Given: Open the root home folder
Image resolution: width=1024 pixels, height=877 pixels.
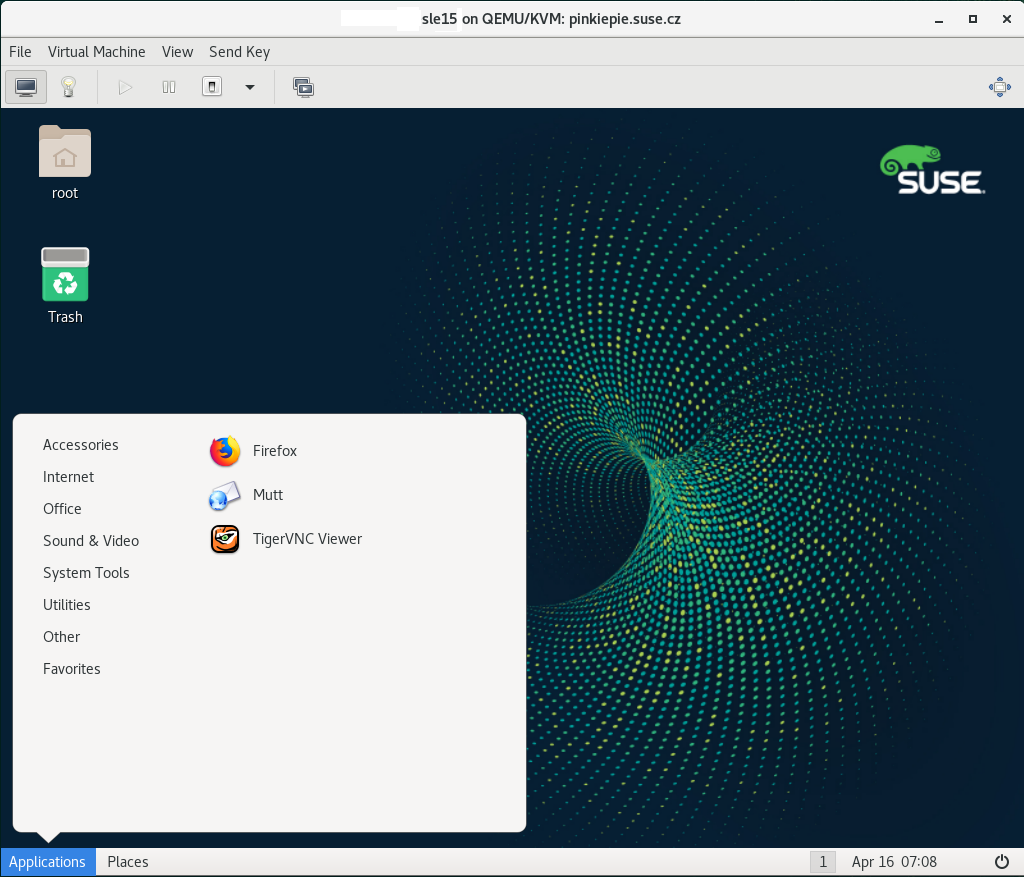Looking at the screenshot, I should point(65,162).
